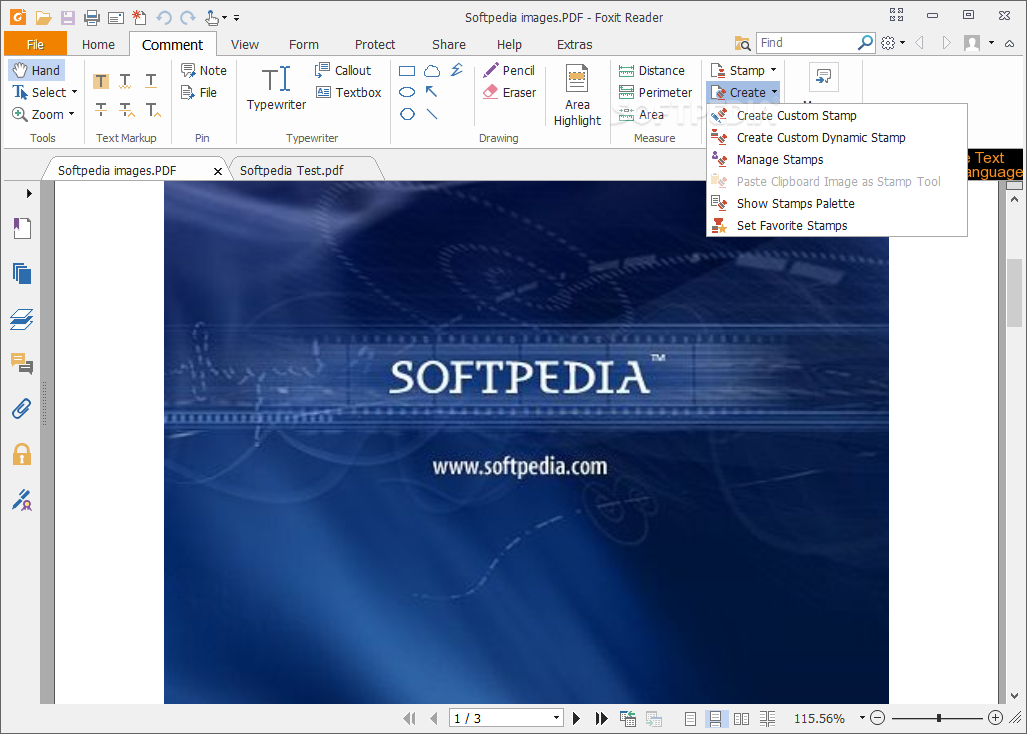Open the Pages thumbnails panel in sidebar
1027x734 pixels.
22,274
